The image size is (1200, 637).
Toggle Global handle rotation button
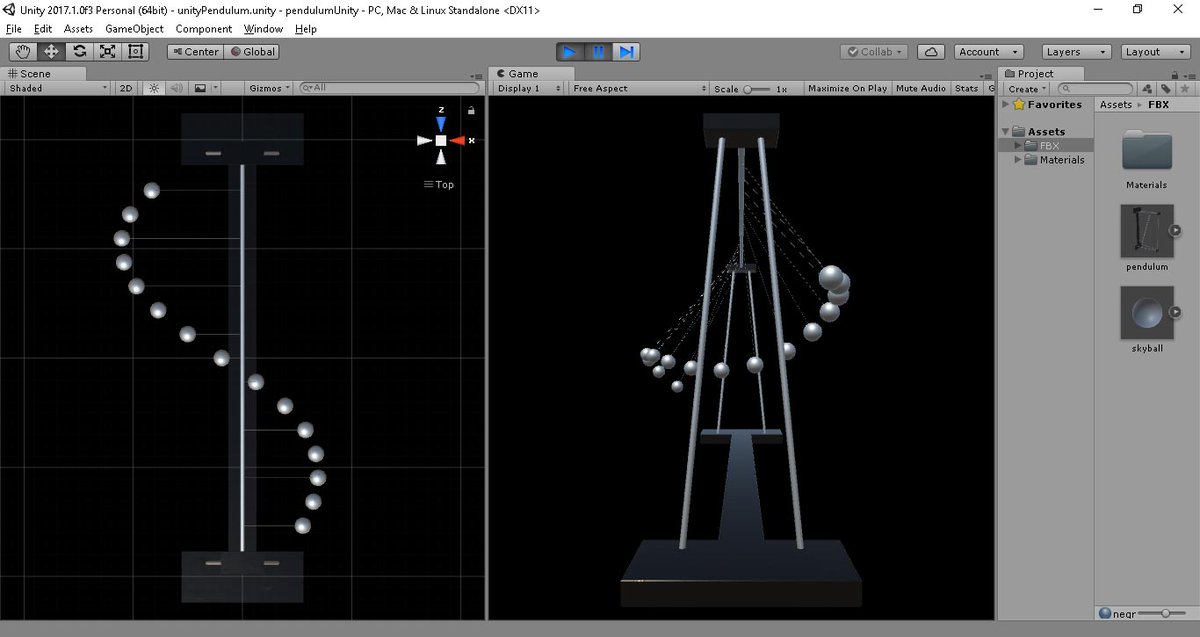point(252,51)
